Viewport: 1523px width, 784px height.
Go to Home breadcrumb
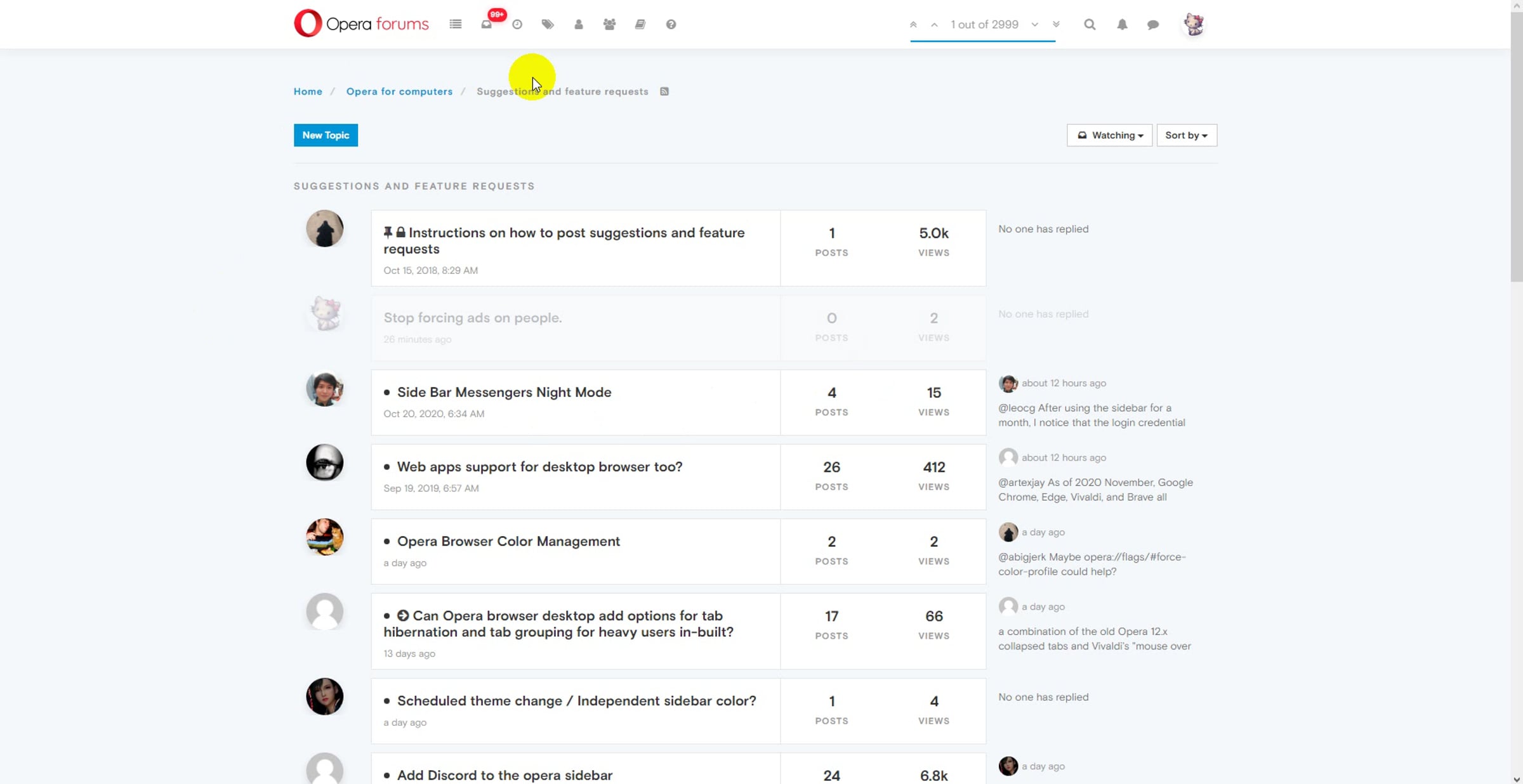click(x=308, y=91)
